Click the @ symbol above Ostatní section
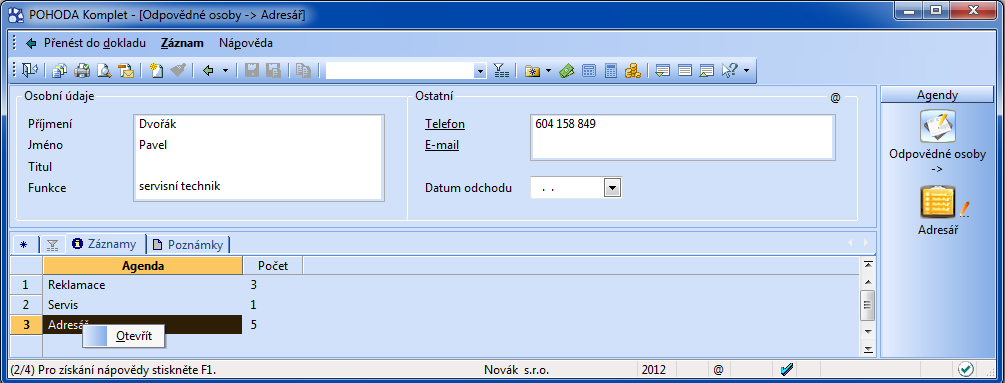The width and height of the screenshot is (1005, 383). (x=835, y=98)
